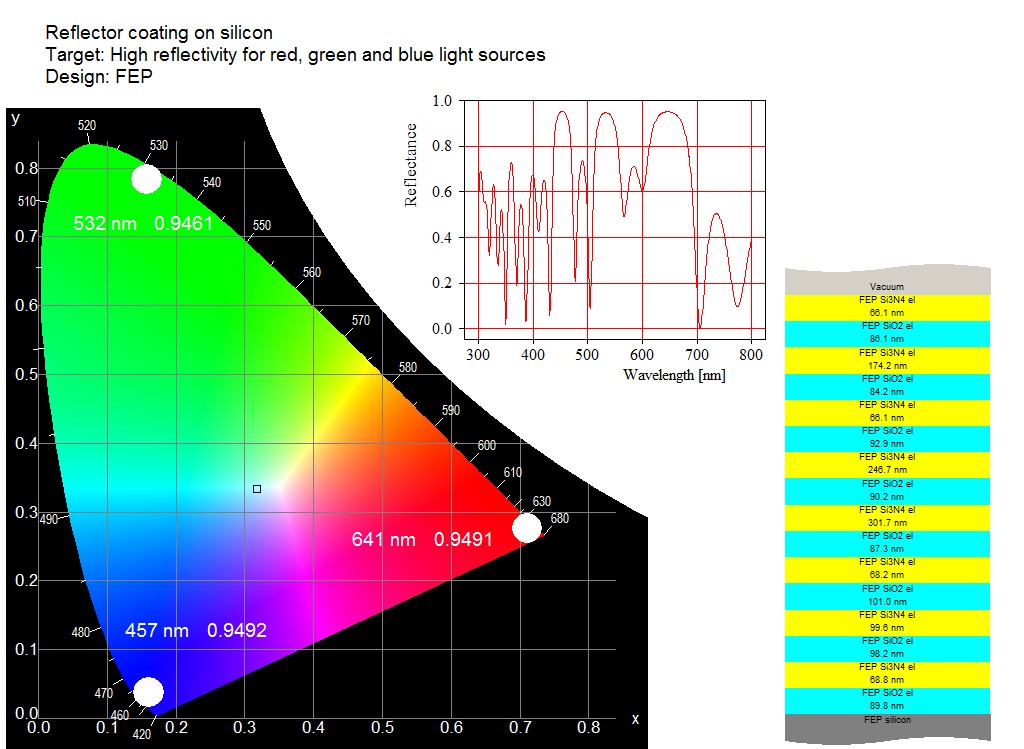The image size is (1024, 749).
Task: Click the 530 wavelength label on the spectral locus
Action: click(x=159, y=146)
